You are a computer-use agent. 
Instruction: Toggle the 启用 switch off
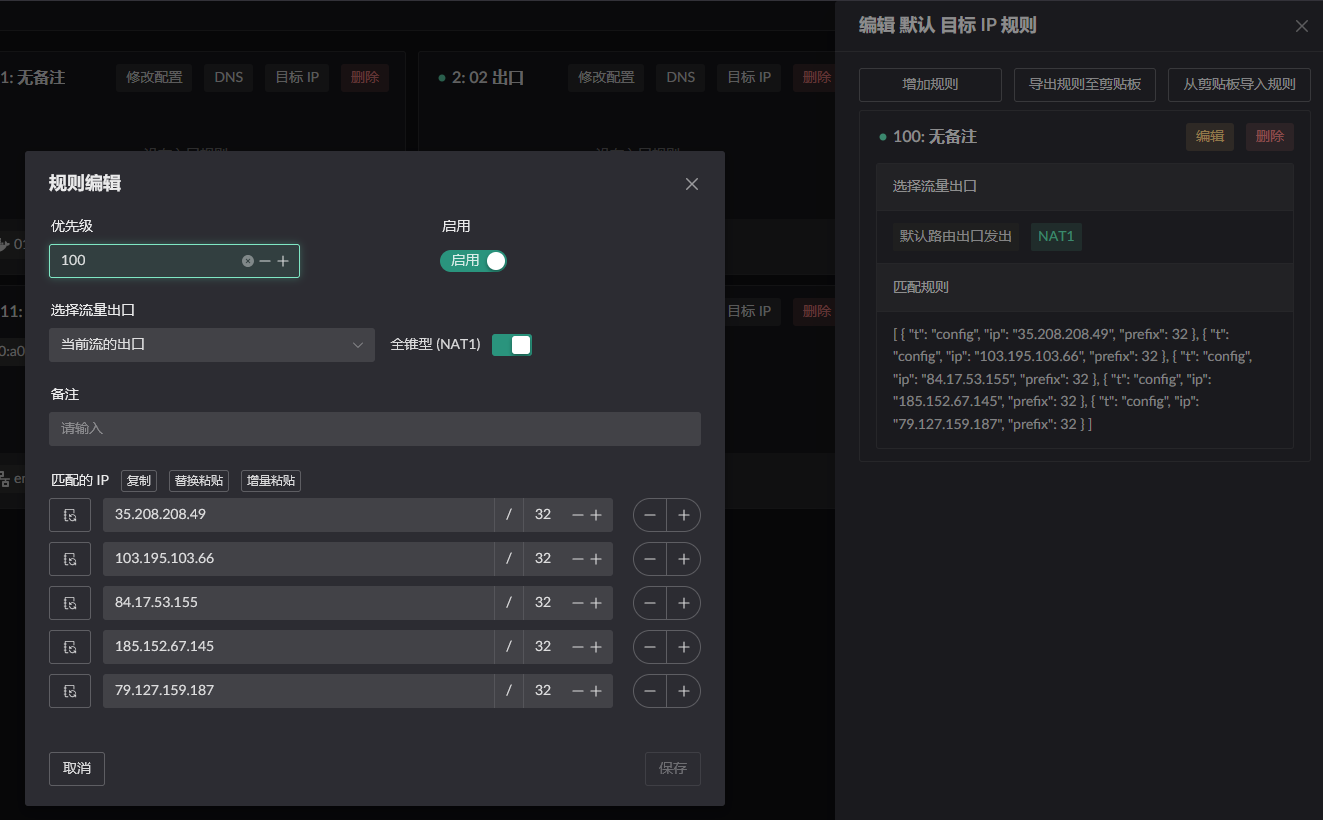tap(474, 261)
